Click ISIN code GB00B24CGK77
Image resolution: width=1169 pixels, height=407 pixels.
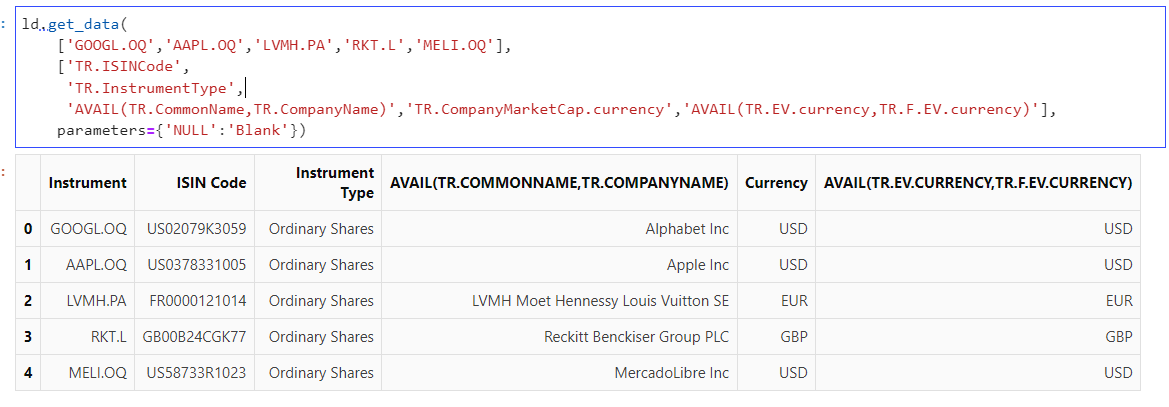[194, 337]
